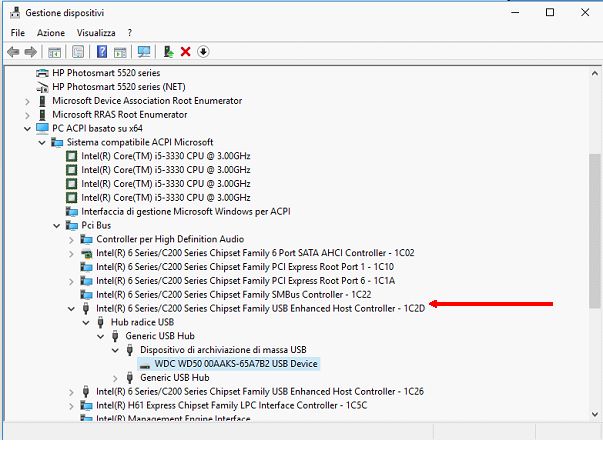Open the Properties toolbar icon

[78, 52]
